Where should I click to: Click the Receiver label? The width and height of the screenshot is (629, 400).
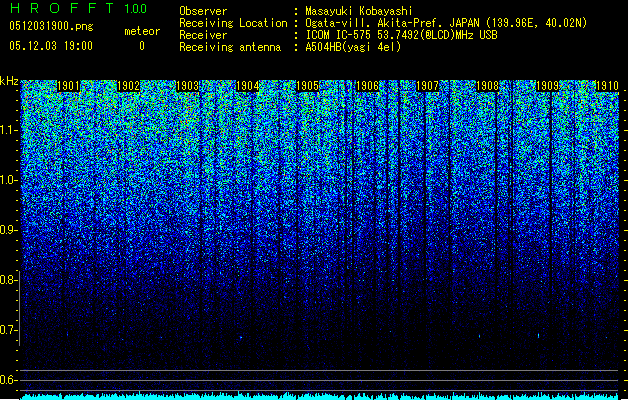(x=203, y=35)
